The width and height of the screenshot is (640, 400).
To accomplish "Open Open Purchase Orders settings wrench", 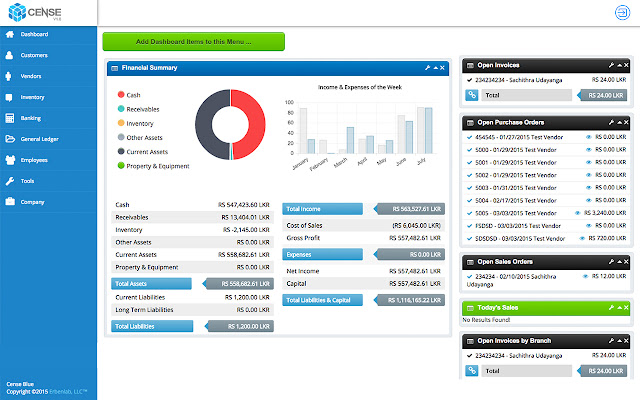I will click(611, 122).
